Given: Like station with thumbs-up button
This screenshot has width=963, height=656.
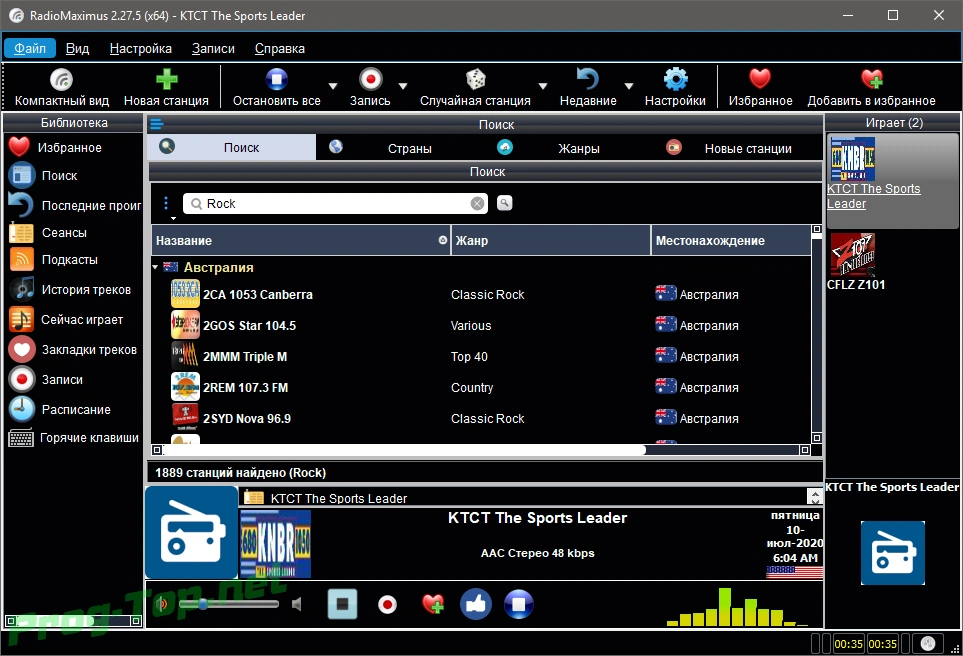Looking at the screenshot, I should point(475,604).
